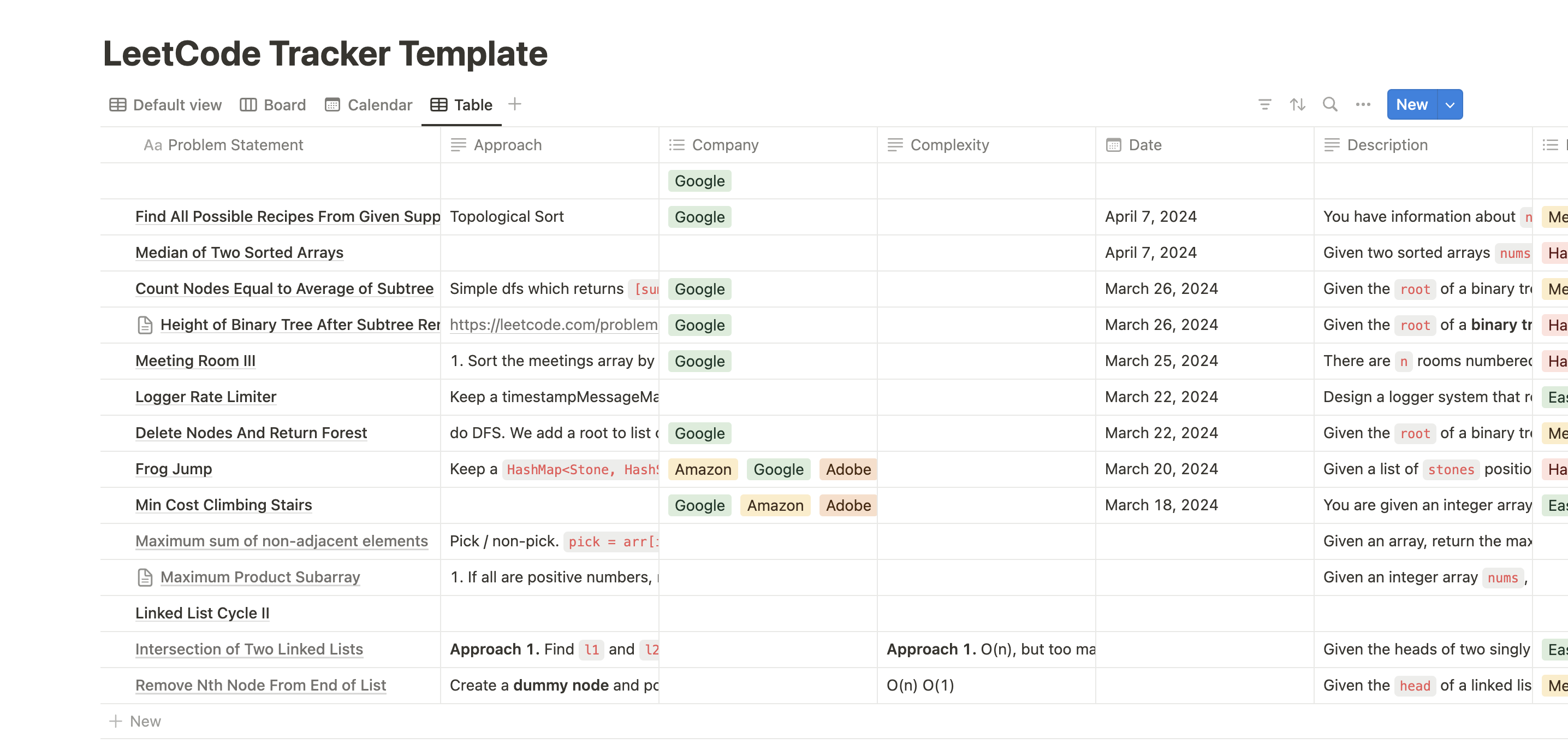This screenshot has height=743, width=1568.
Task: Switch to the Calendar view tab
Action: [369, 105]
